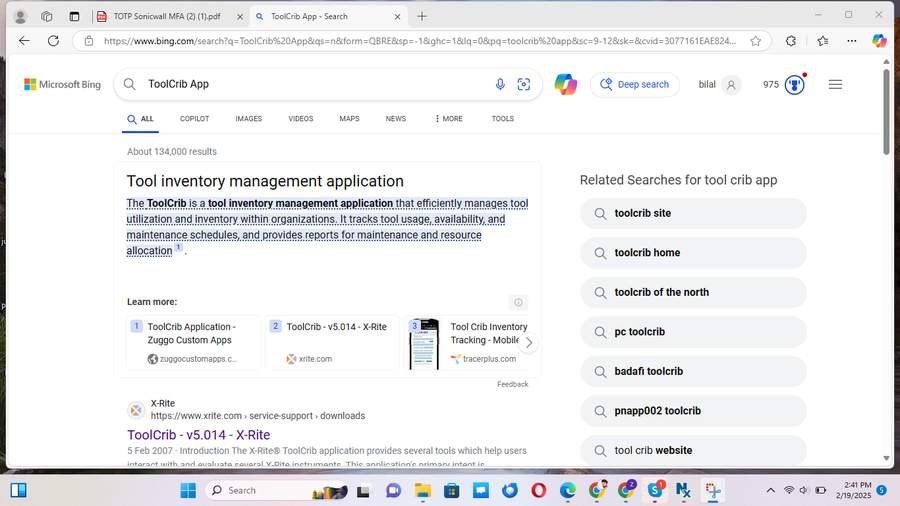The height and width of the screenshot is (506, 900).
Task: Open the bilal account profile
Action: (x=719, y=84)
